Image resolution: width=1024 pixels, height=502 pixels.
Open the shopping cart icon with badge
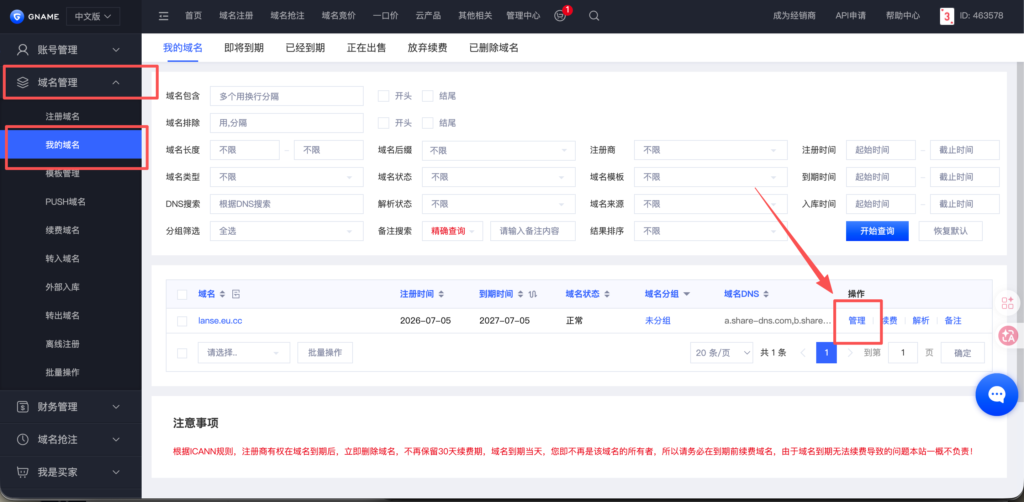tap(560, 16)
